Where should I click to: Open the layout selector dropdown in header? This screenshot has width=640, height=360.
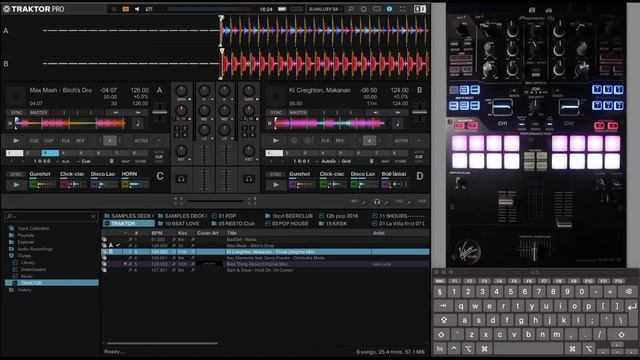click(325, 9)
